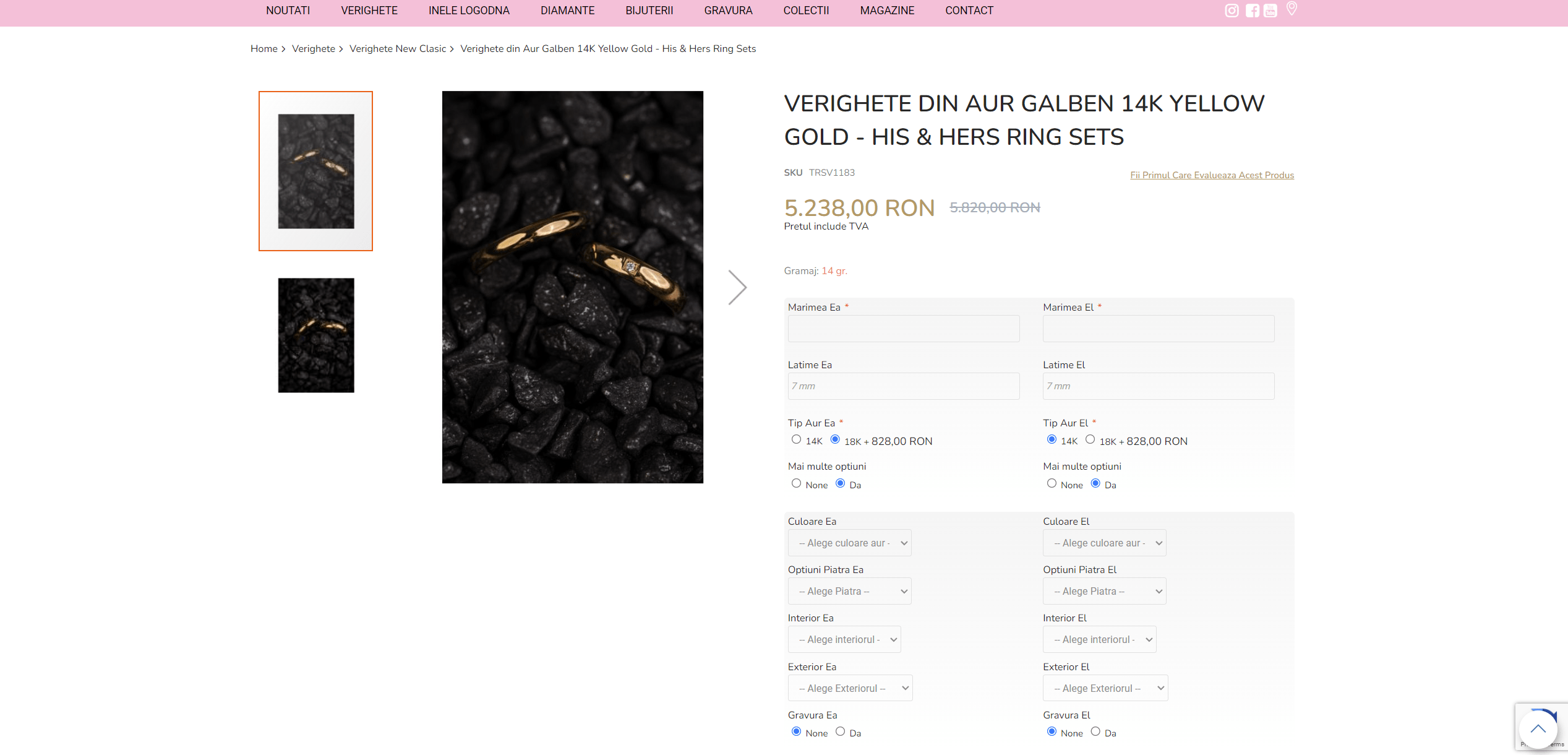
Task: Click the scroll-to-top arrow button
Action: tap(1538, 729)
